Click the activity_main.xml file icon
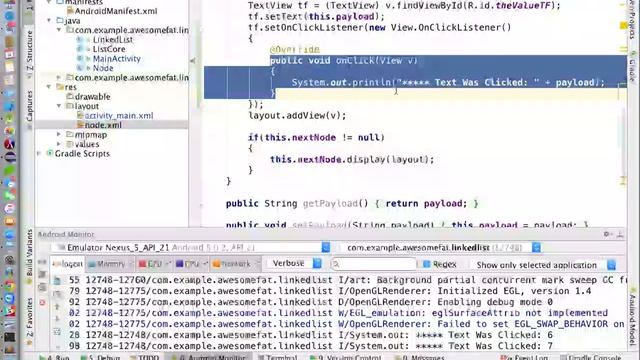The image size is (640, 360). [x=80, y=116]
